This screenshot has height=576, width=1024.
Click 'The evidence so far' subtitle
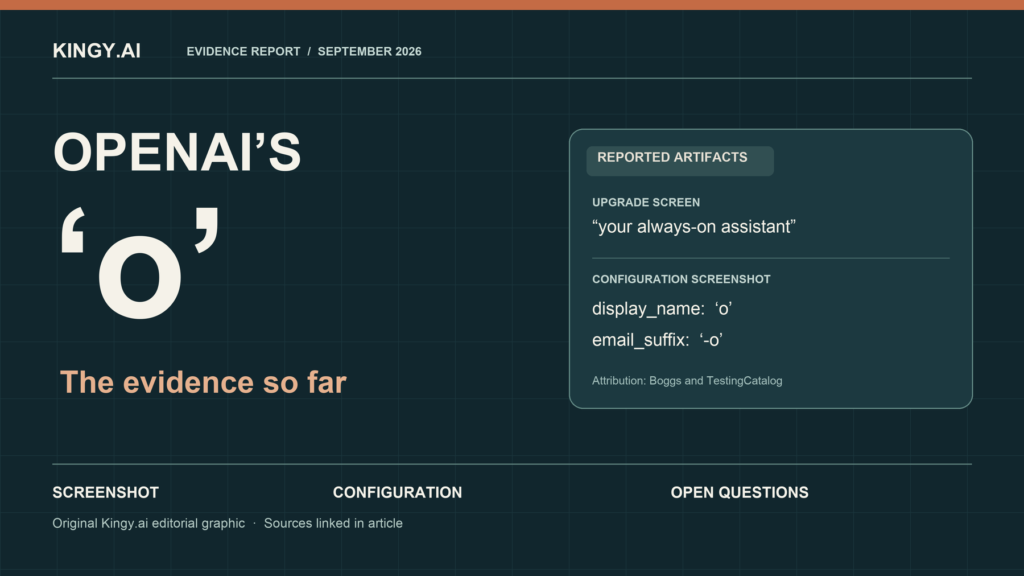coord(203,383)
